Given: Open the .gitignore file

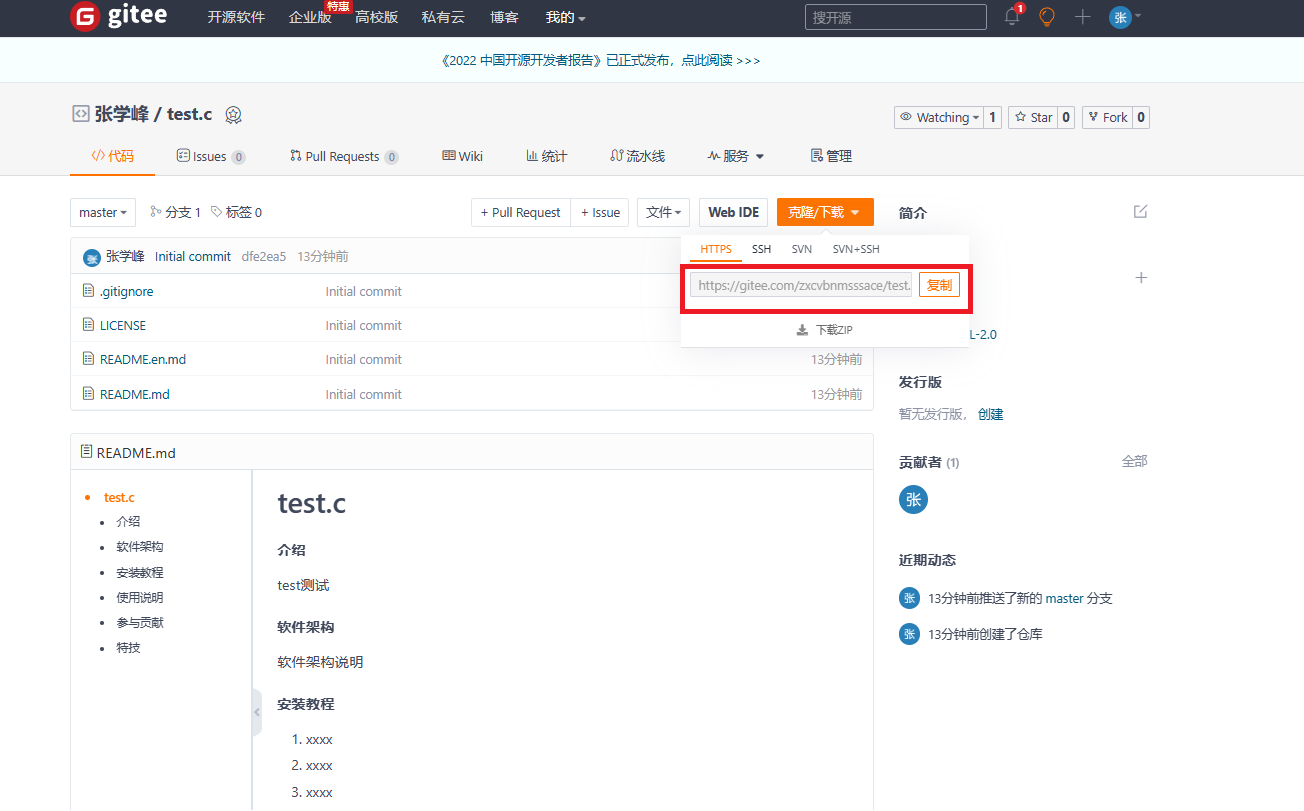Looking at the screenshot, I should point(126,291).
